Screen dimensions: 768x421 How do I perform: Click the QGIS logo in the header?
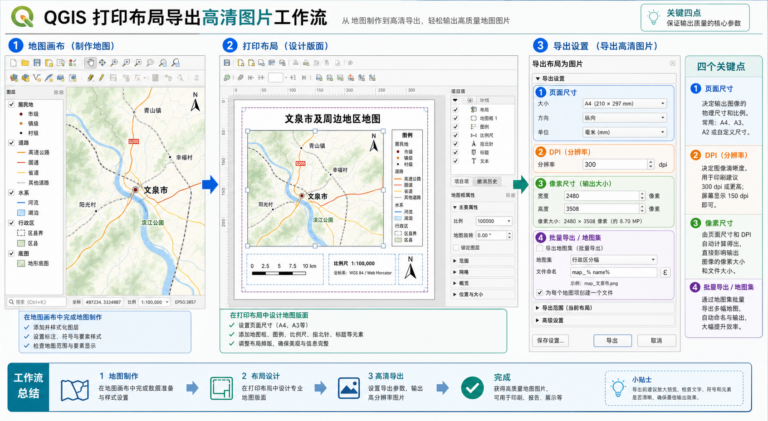click(x=22, y=17)
